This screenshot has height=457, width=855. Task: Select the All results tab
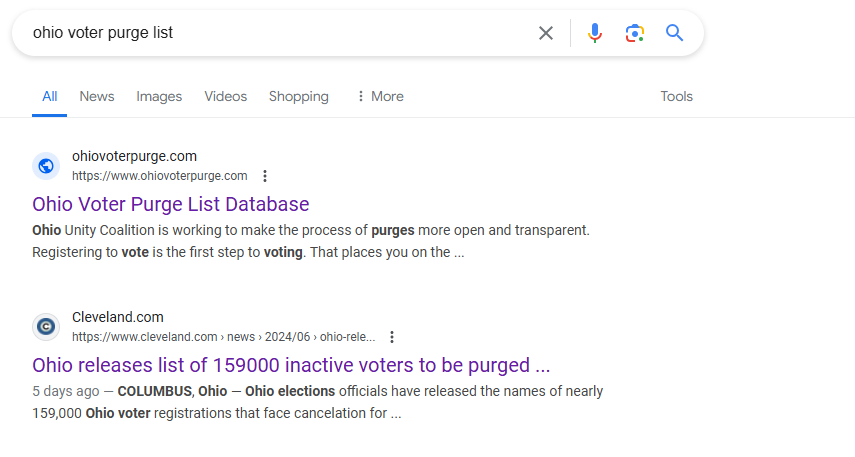point(50,97)
